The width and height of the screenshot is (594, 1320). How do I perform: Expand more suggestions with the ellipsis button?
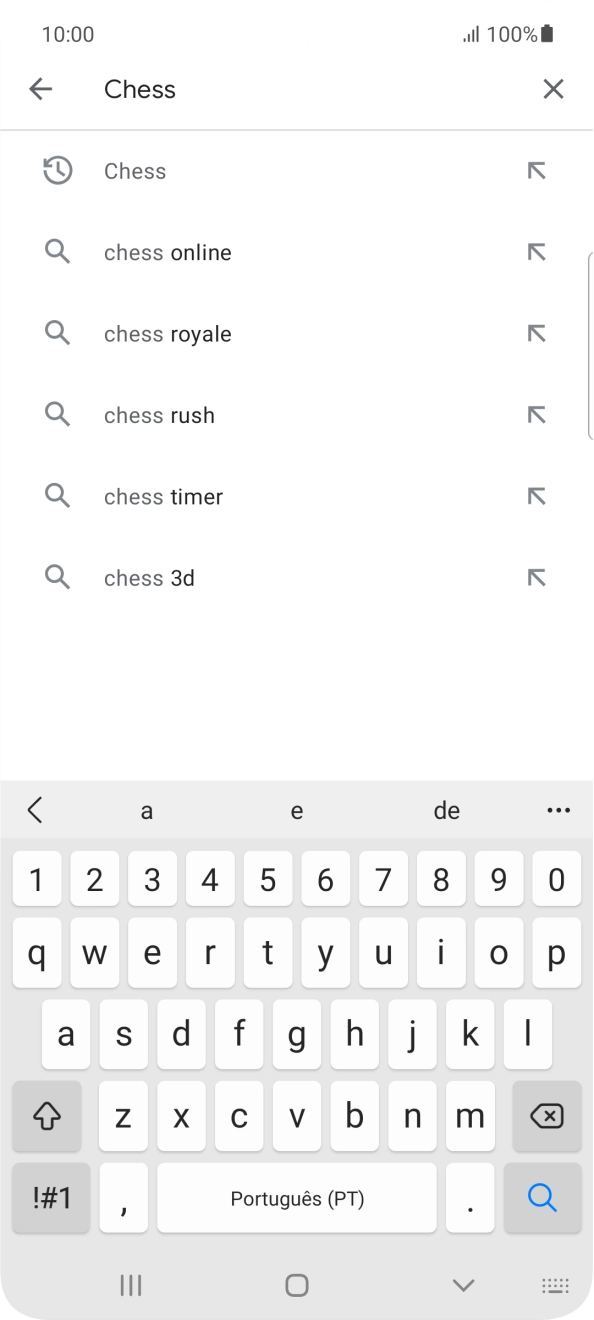tap(558, 810)
